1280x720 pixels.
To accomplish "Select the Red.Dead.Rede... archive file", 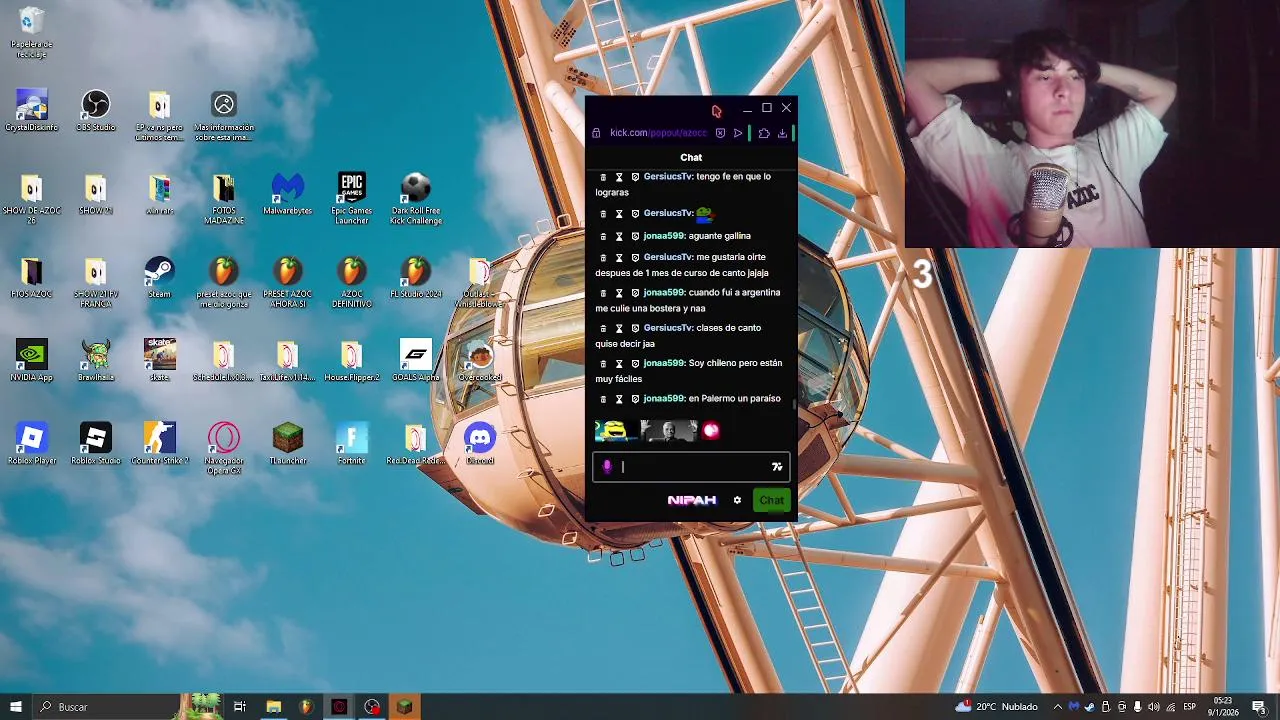I will click(x=415, y=444).
